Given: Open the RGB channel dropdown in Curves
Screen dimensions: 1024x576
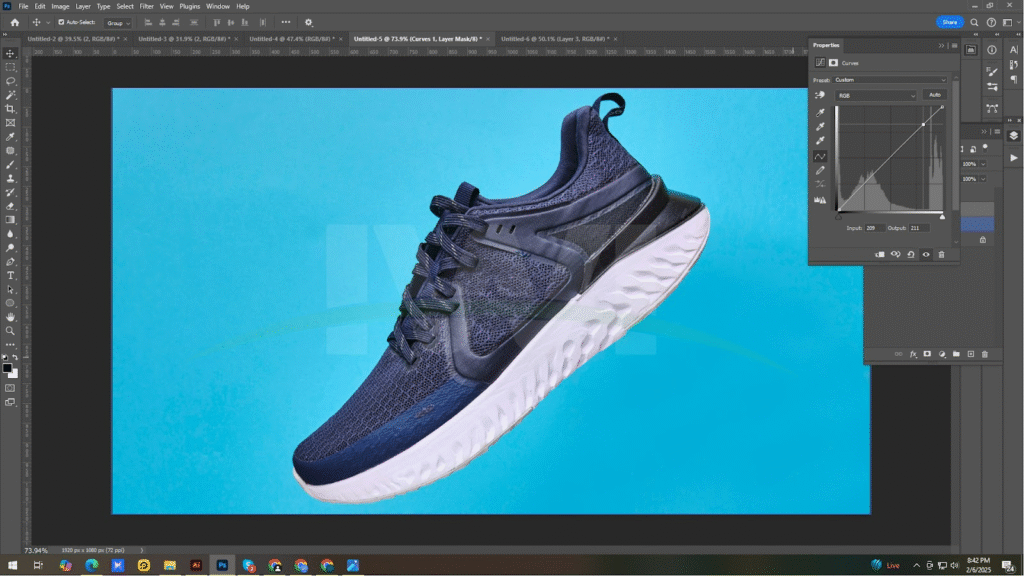Looking at the screenshot, I should click(876, 95).
